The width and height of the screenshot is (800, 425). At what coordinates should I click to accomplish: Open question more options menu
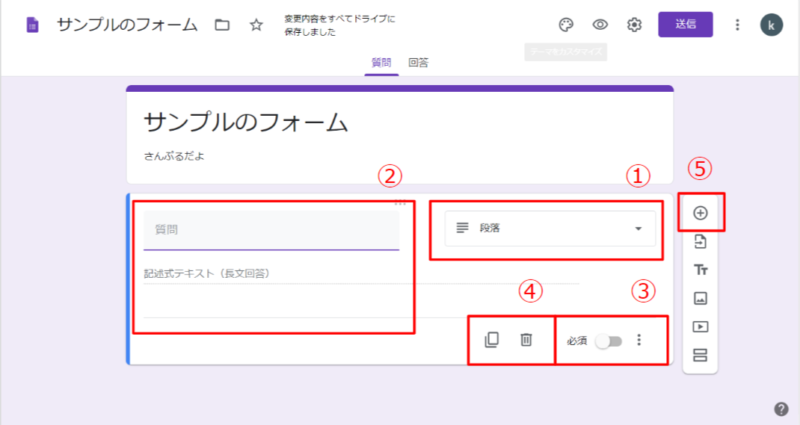coord(640,341)
